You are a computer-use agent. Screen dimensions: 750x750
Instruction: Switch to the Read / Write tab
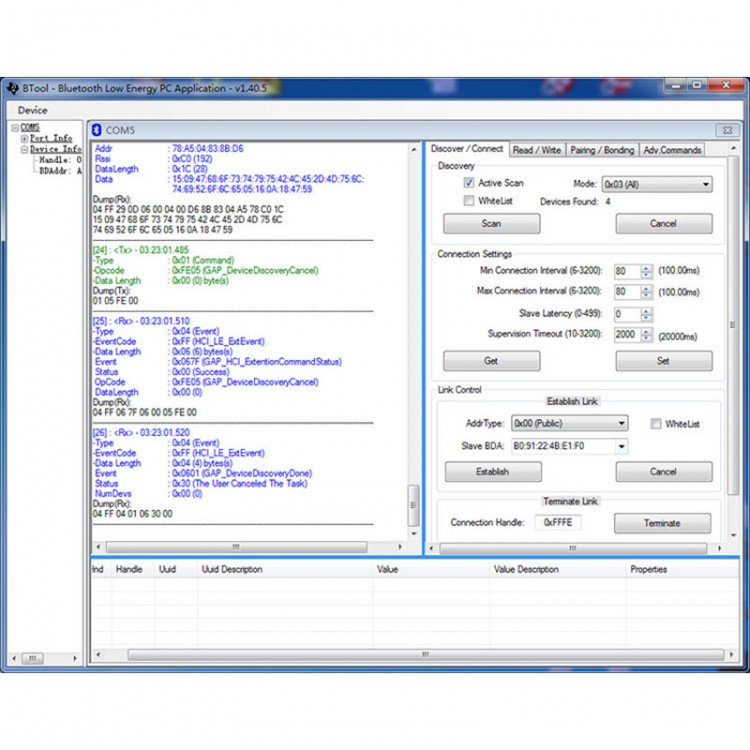[x=537, y=150]
